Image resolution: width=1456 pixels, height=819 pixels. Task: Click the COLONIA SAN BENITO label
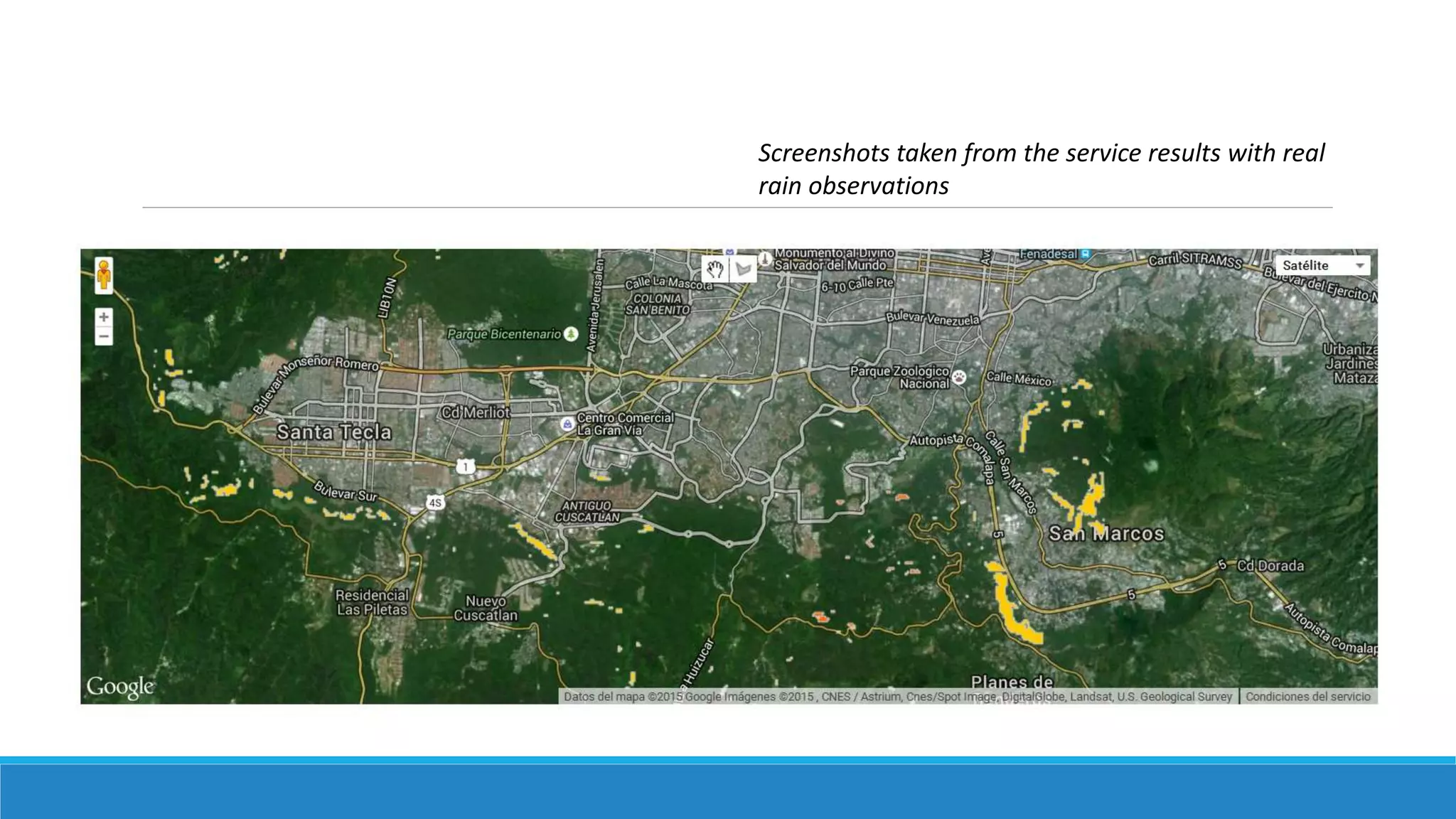tap(657, 304)
